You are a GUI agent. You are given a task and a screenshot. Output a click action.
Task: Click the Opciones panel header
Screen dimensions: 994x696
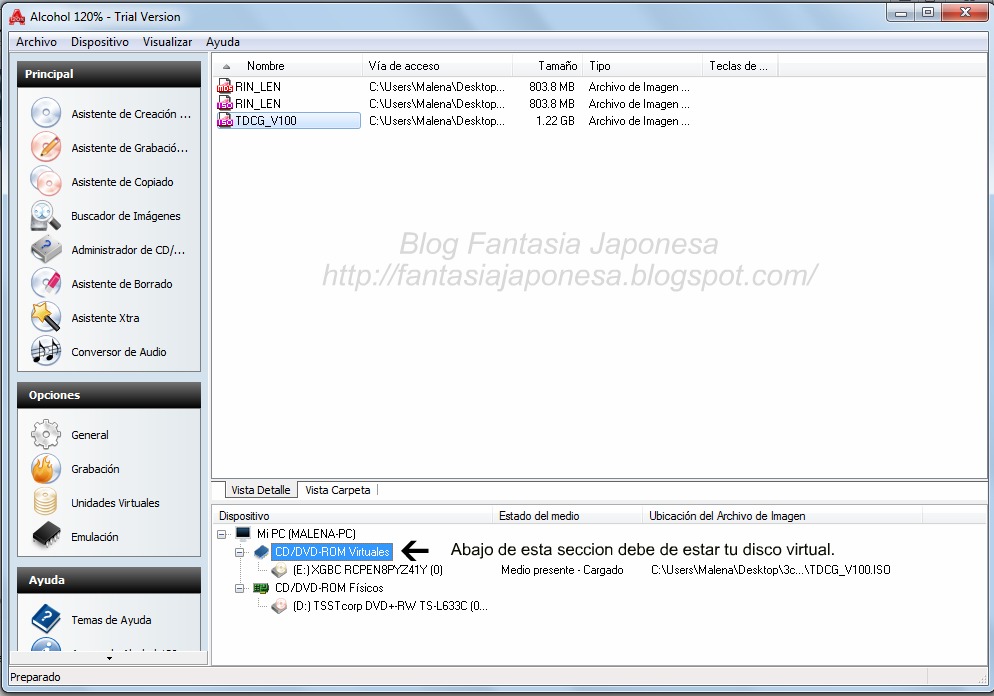pos(109,395)
